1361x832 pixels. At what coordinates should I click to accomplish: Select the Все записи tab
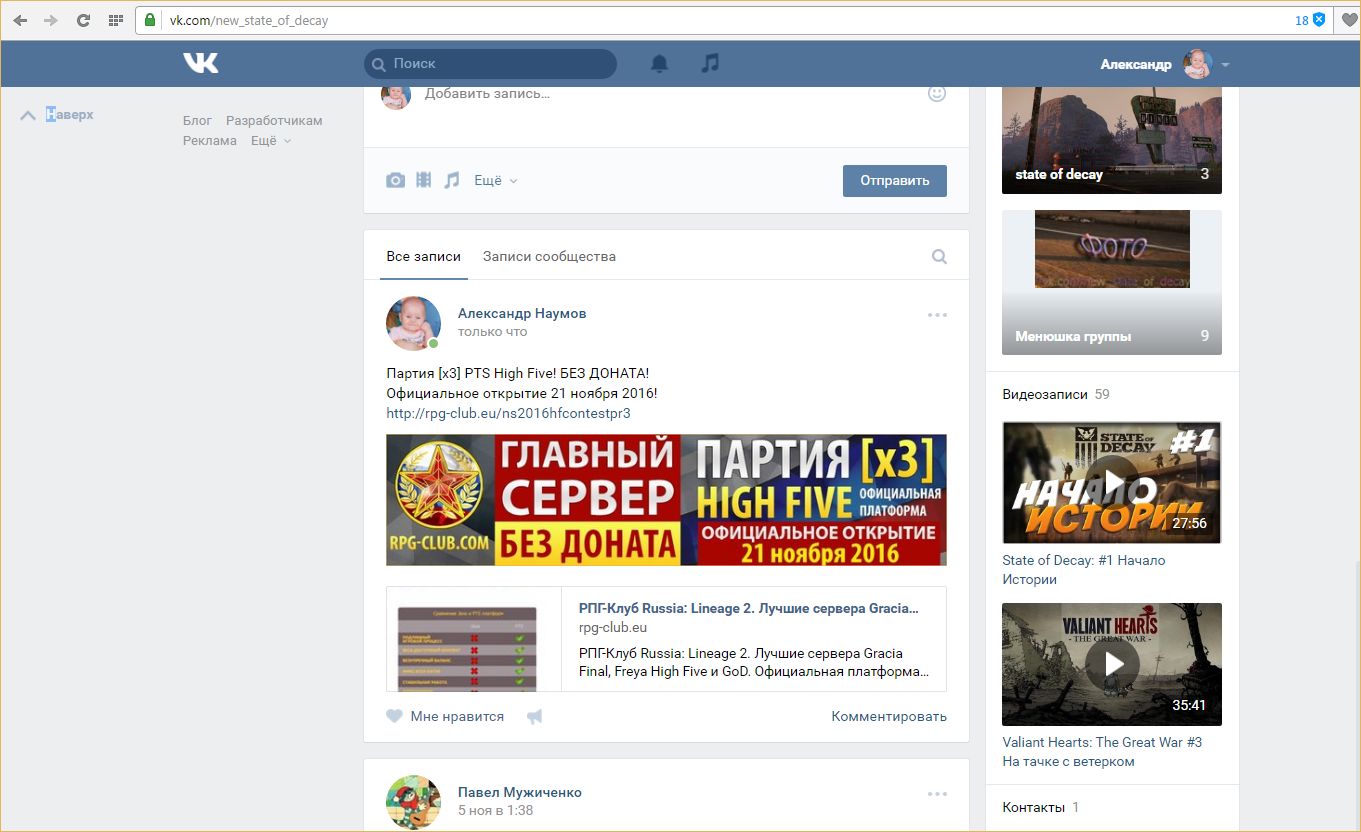[423, 256]
